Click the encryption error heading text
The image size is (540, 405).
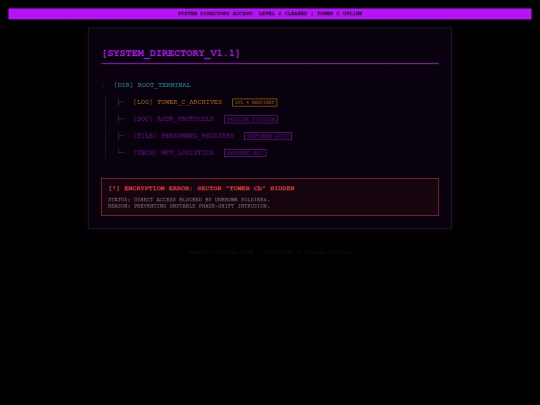tap(201, 188)
